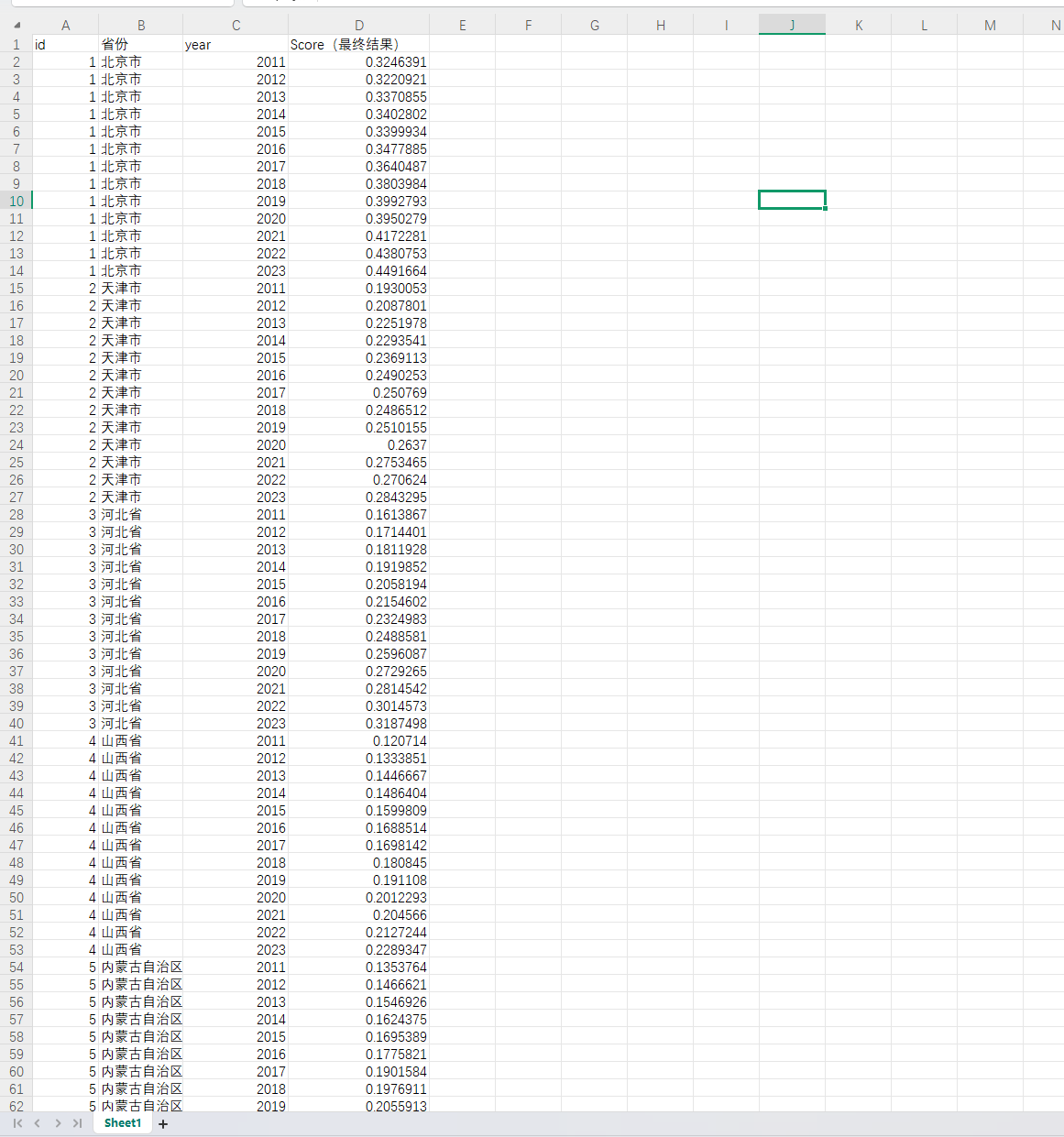The height and width of the screenshot is (1137, 1064).
Task: Click the score cell 0.2637
Action: 358,445
